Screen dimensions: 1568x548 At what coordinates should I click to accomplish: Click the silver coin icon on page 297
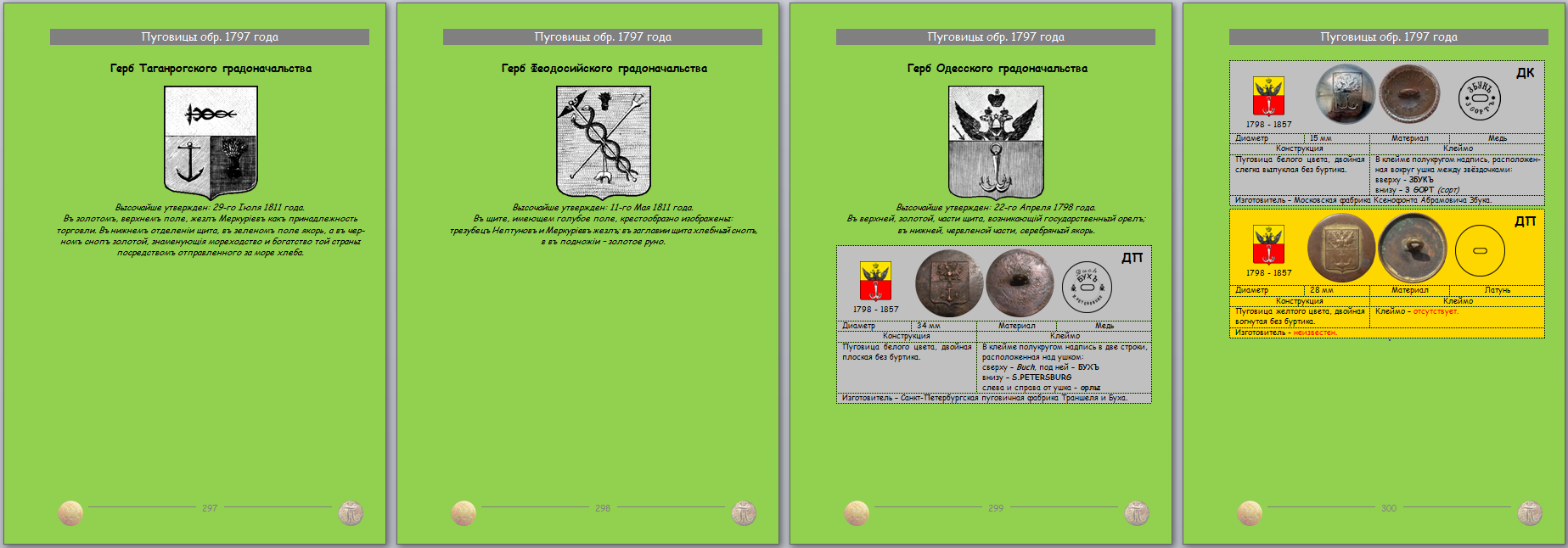(351, 512)
